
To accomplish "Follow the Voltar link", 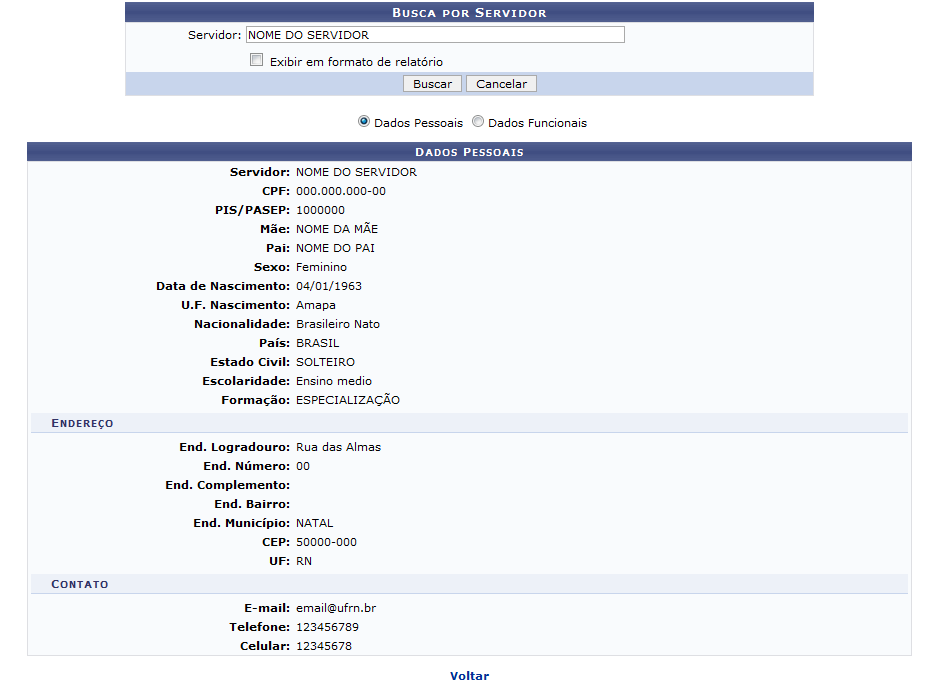I will [x=469, y=676].
